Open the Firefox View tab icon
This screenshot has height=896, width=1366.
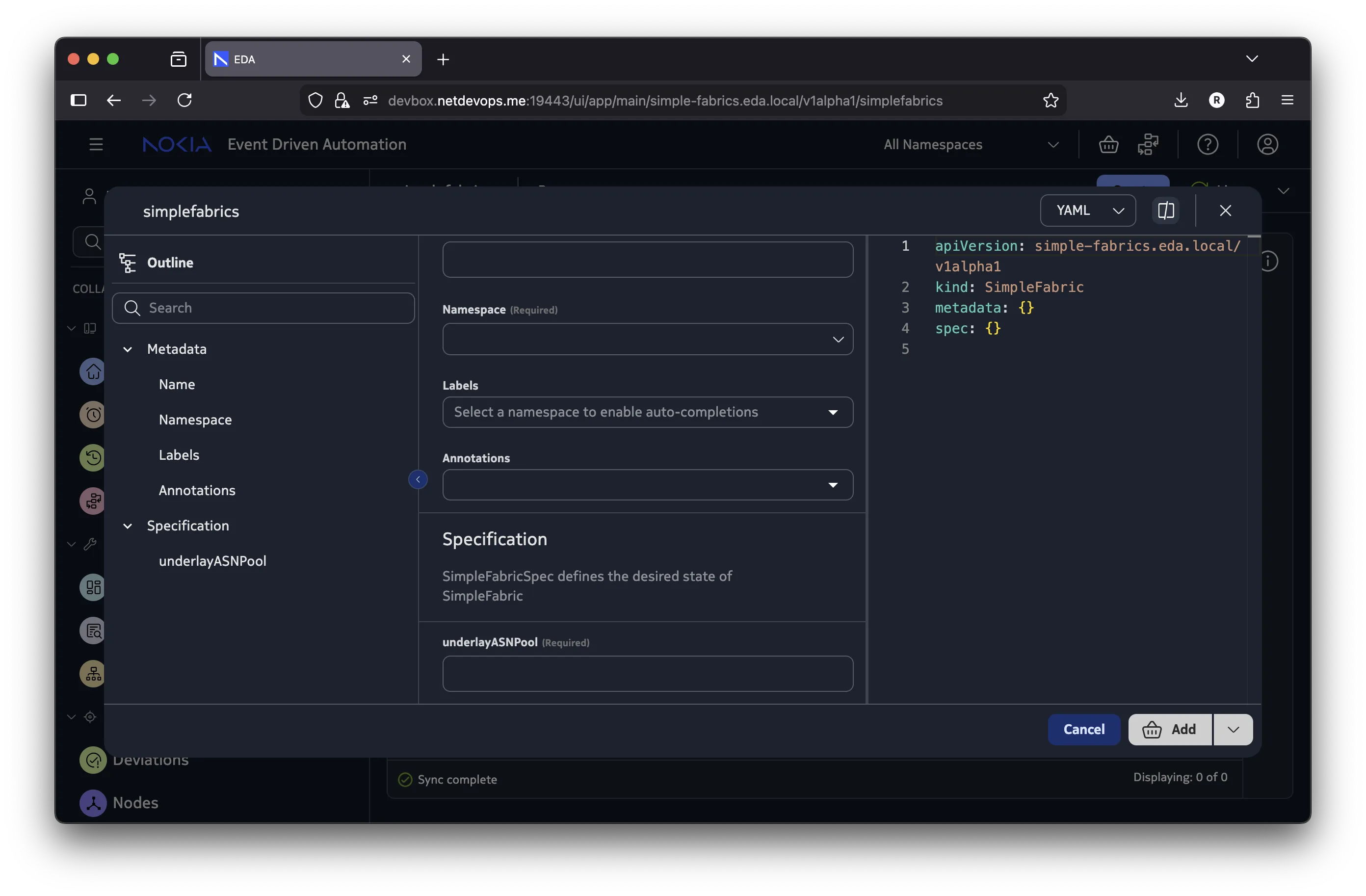click(179, 59)
